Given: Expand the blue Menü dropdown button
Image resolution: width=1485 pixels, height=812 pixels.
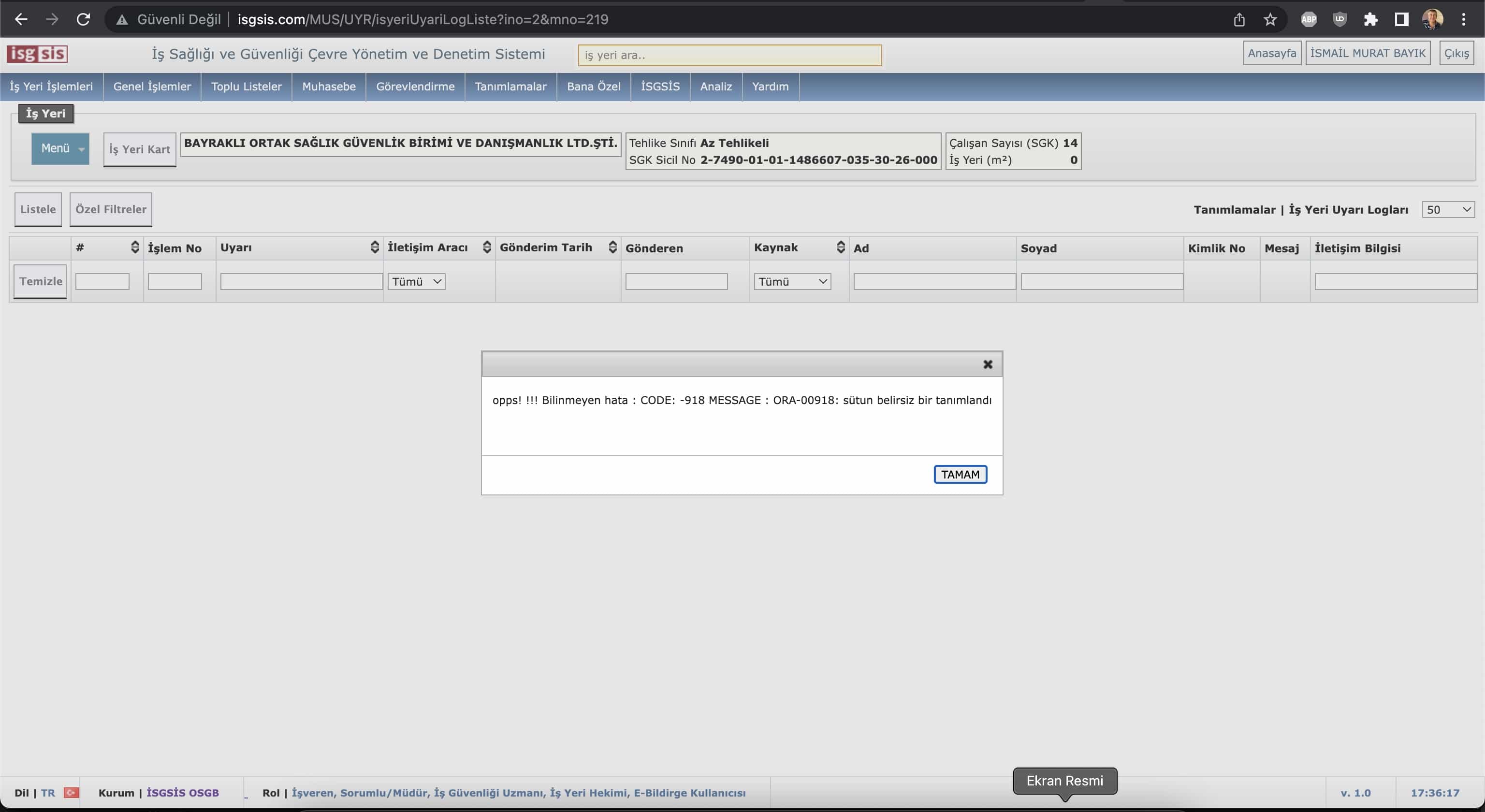Looking at the screenshot, I should click(x=60, y=149).
